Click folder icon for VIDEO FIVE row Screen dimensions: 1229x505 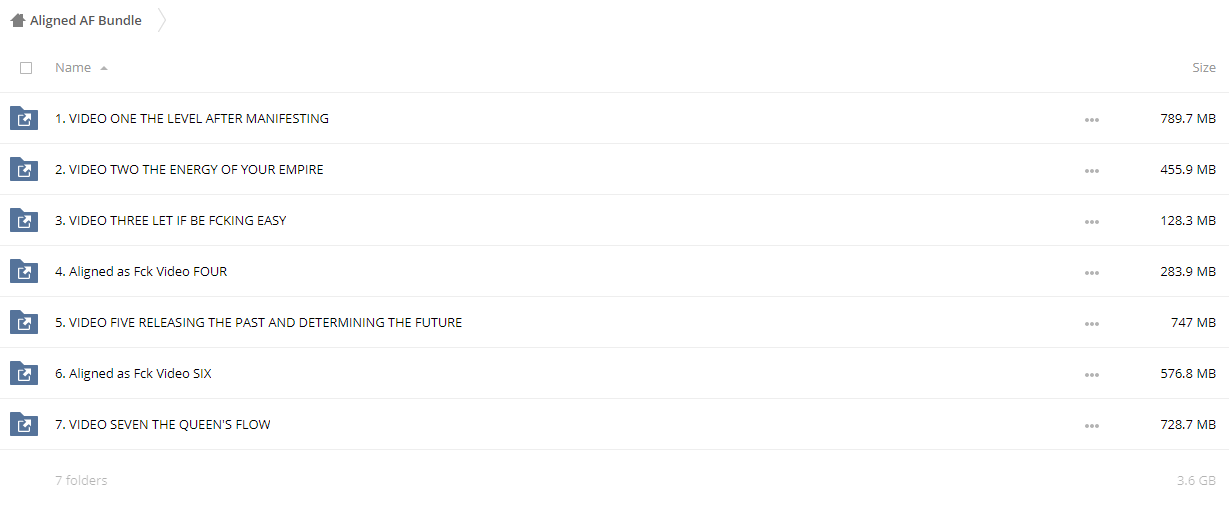tap(23, 323)
